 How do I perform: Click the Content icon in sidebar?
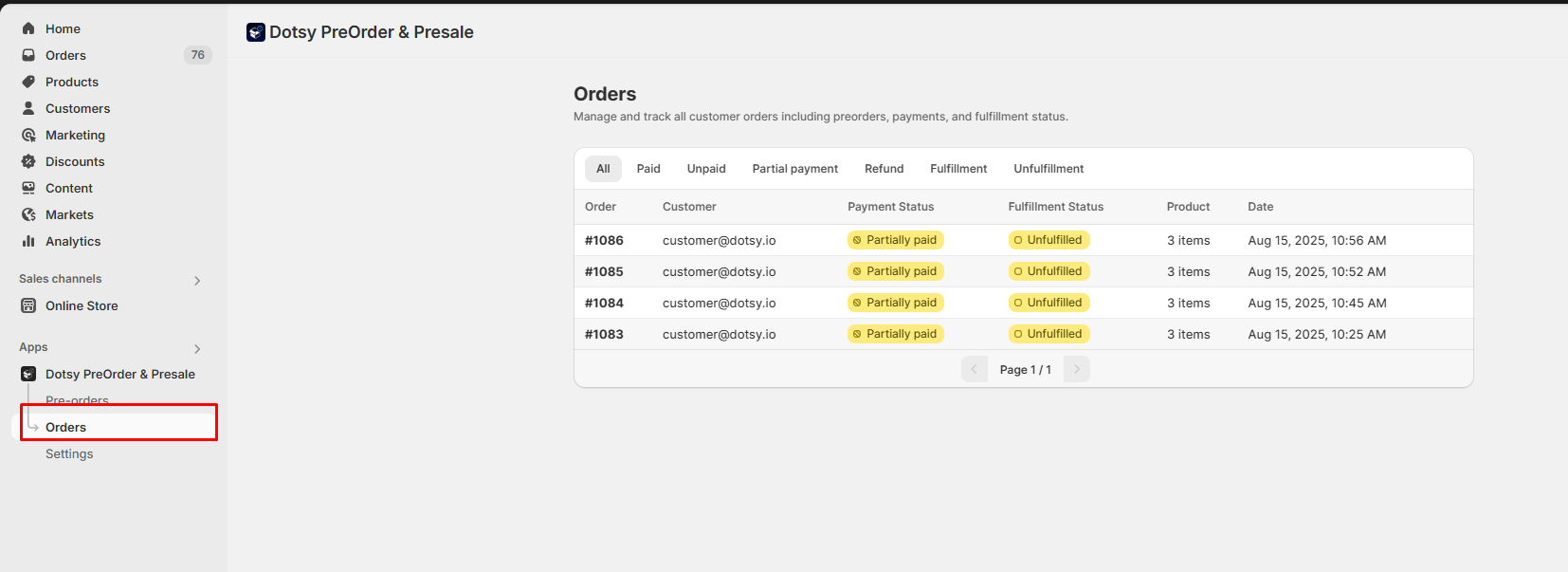point(28,188)
